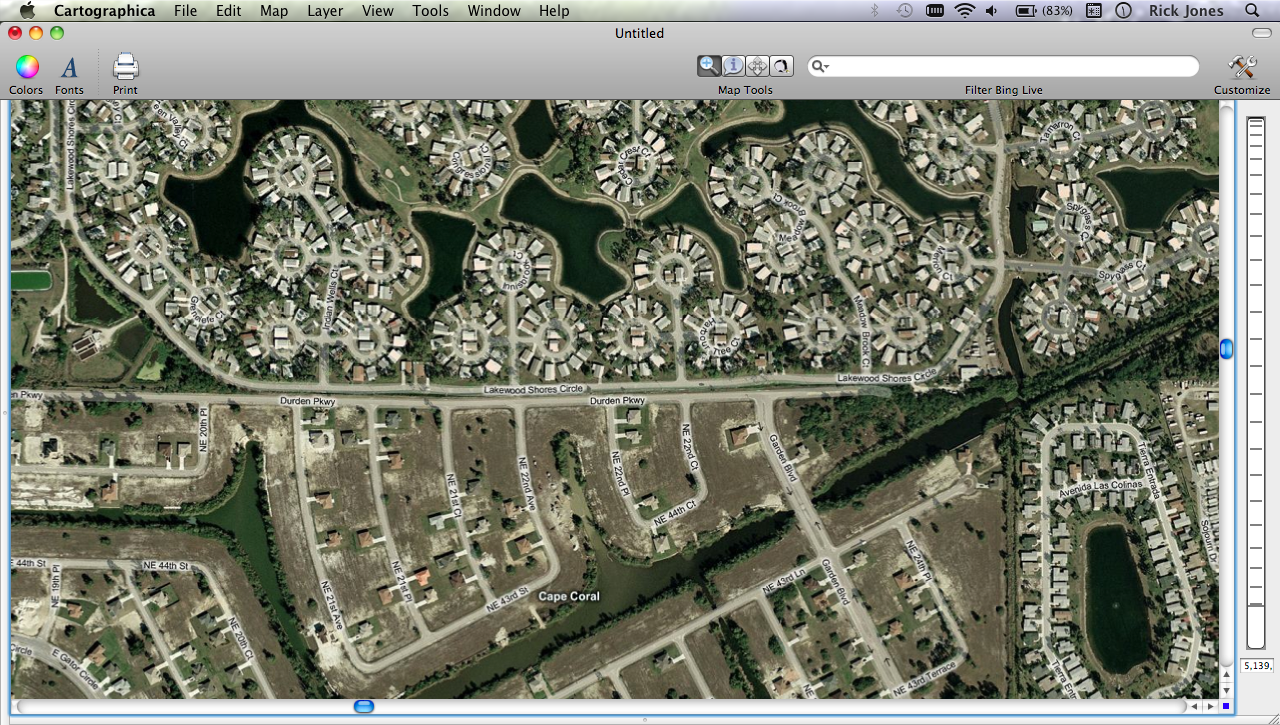Select the Pan map tool

pyautogui.click(x=757, y=66)
